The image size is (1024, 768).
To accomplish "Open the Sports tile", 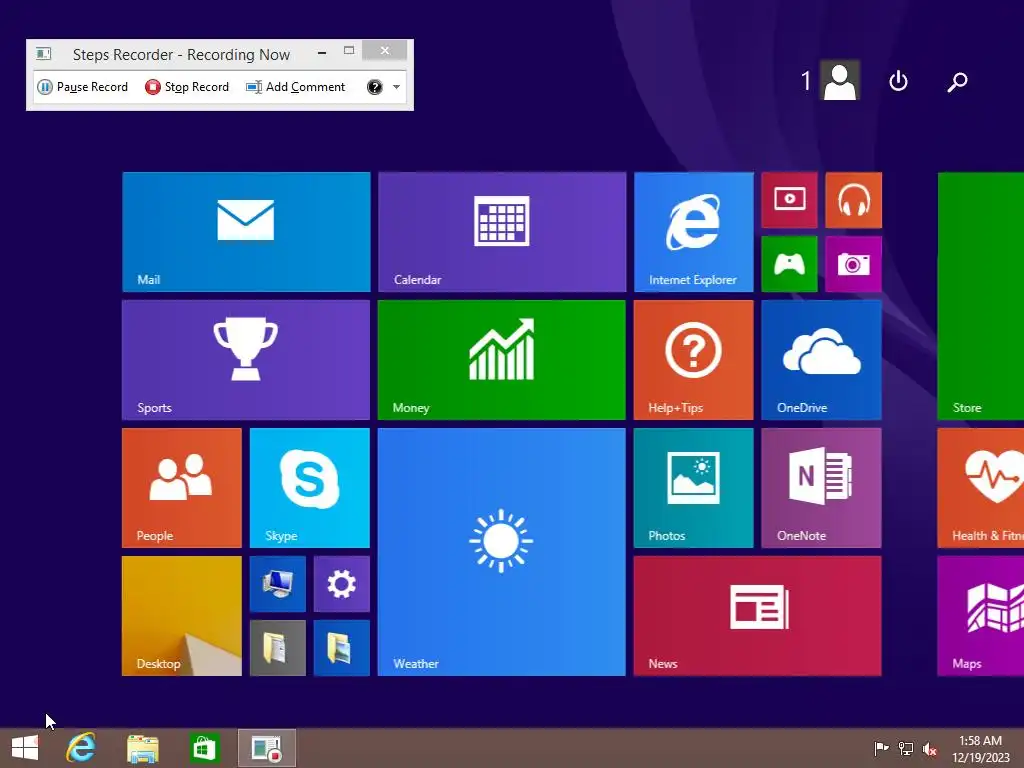I will (246, 360).
